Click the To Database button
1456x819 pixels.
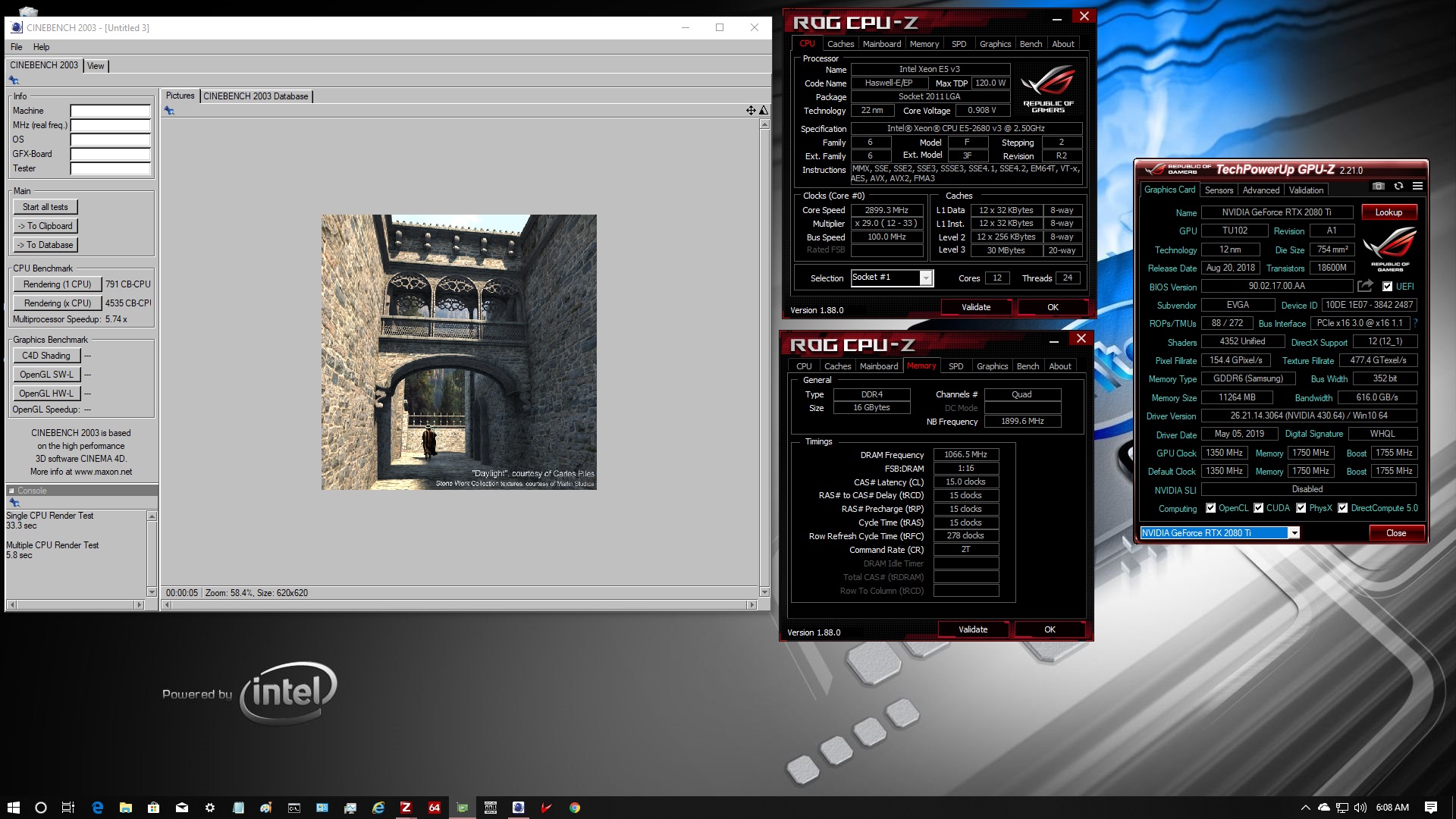pos(45,245)
